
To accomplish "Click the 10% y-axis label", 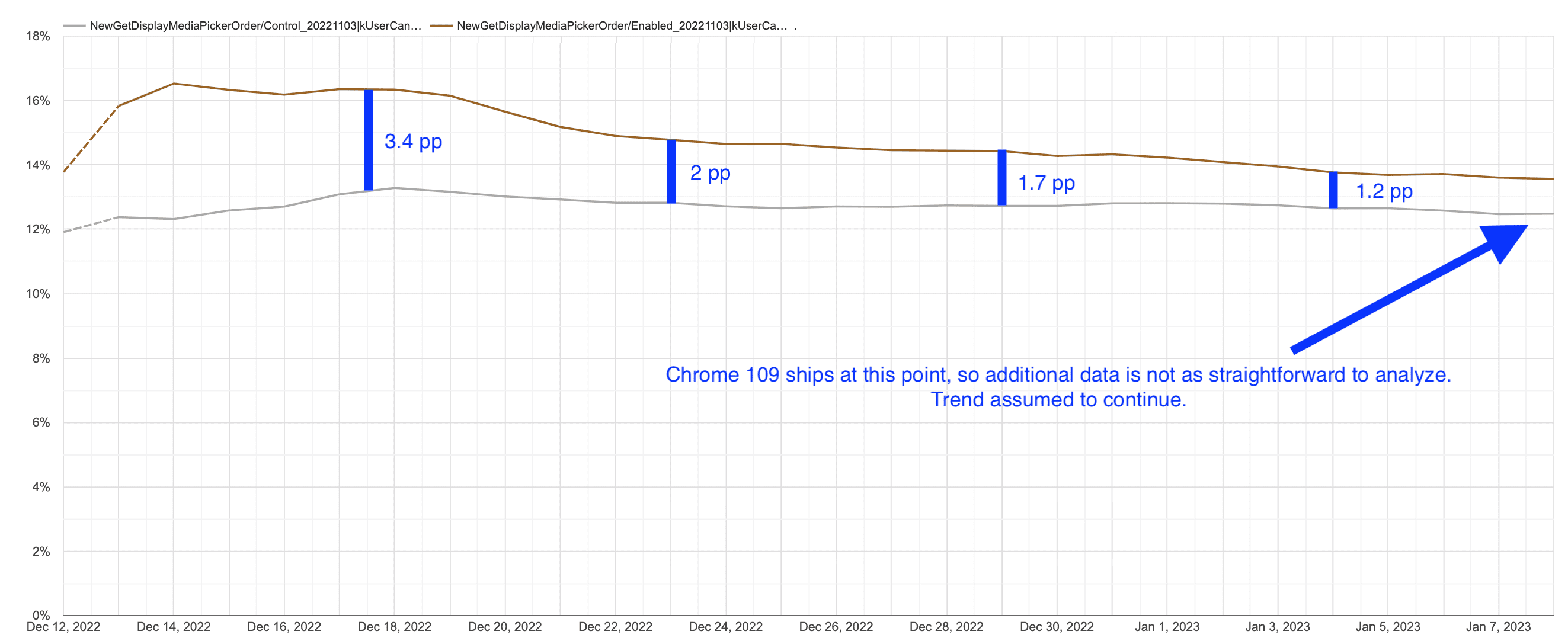I will coord(38,293).
